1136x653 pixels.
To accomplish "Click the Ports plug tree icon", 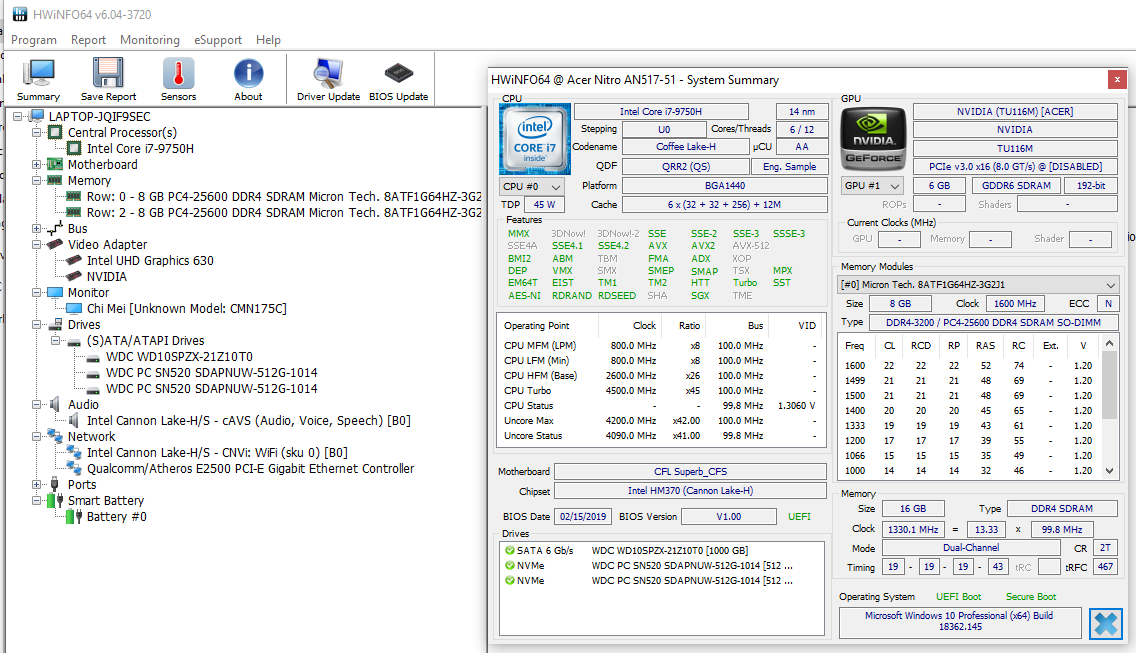I will point(55,484).
